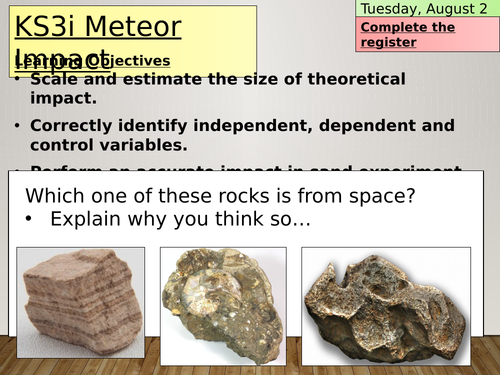The image size is (500, 375).
Task: Click the KS3i Meteor Impact title
Action: click(x=98, y=42)
